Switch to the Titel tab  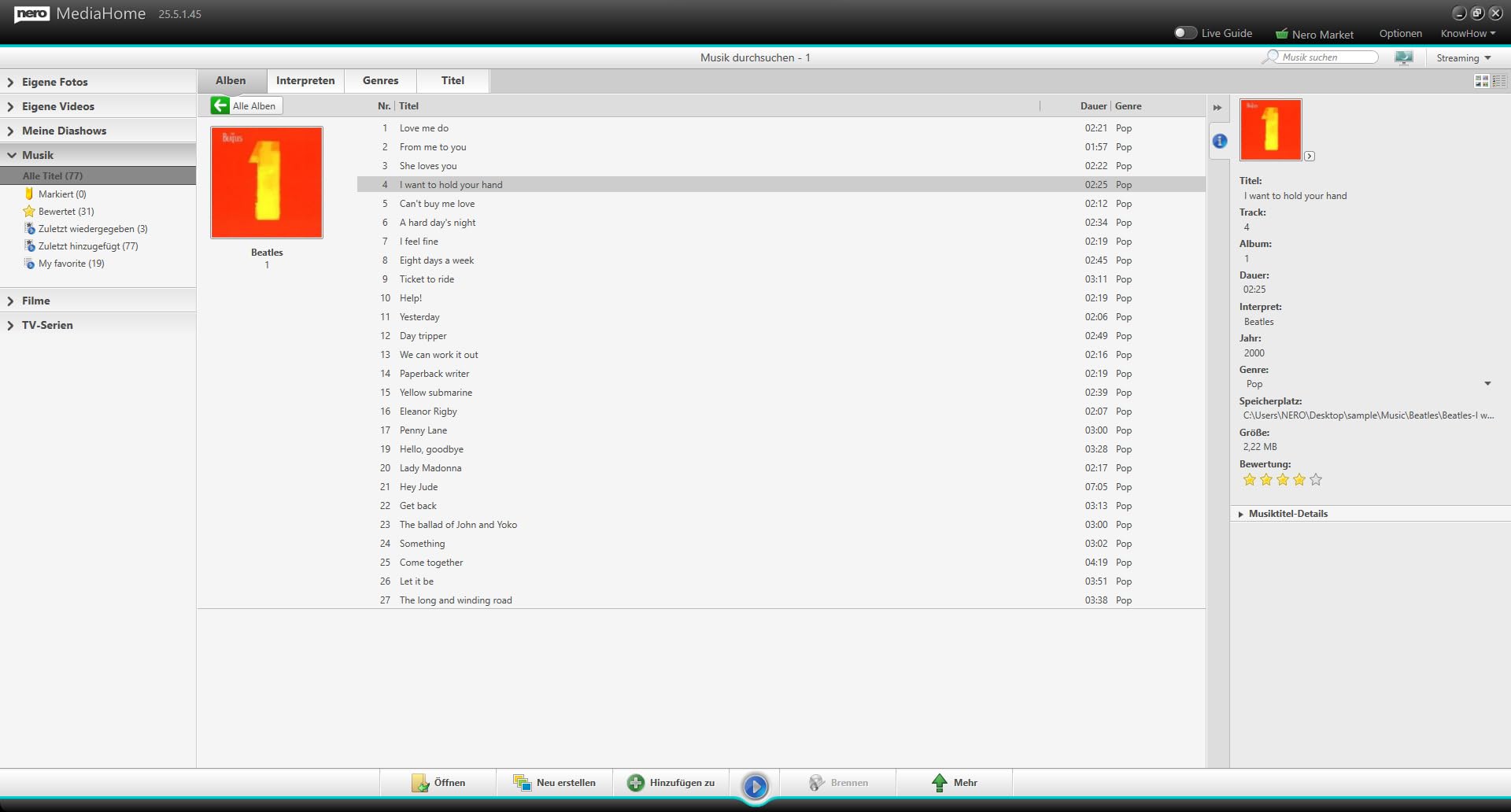point(453,81)
